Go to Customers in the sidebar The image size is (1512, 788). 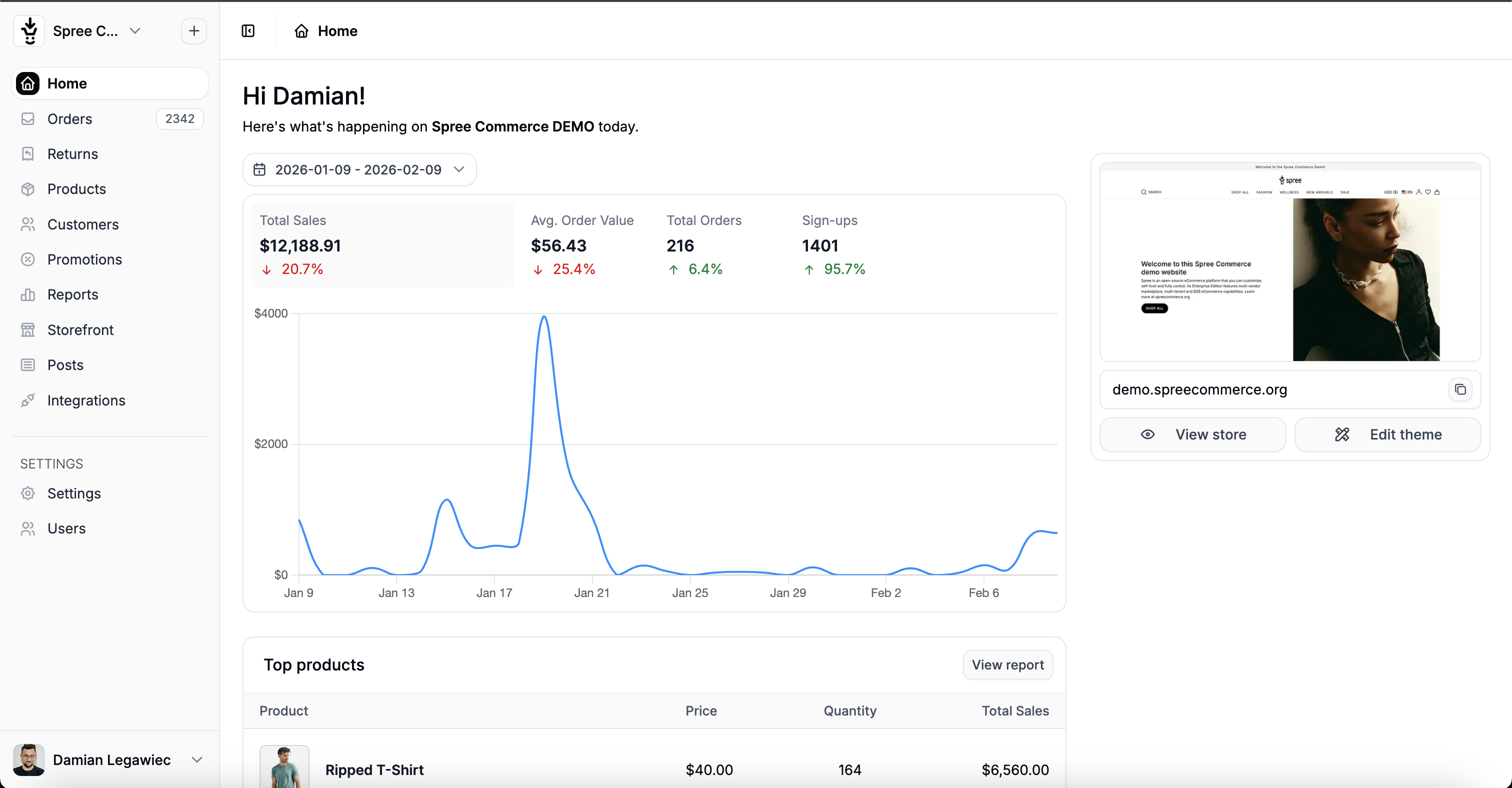click(x=83, y=224)
